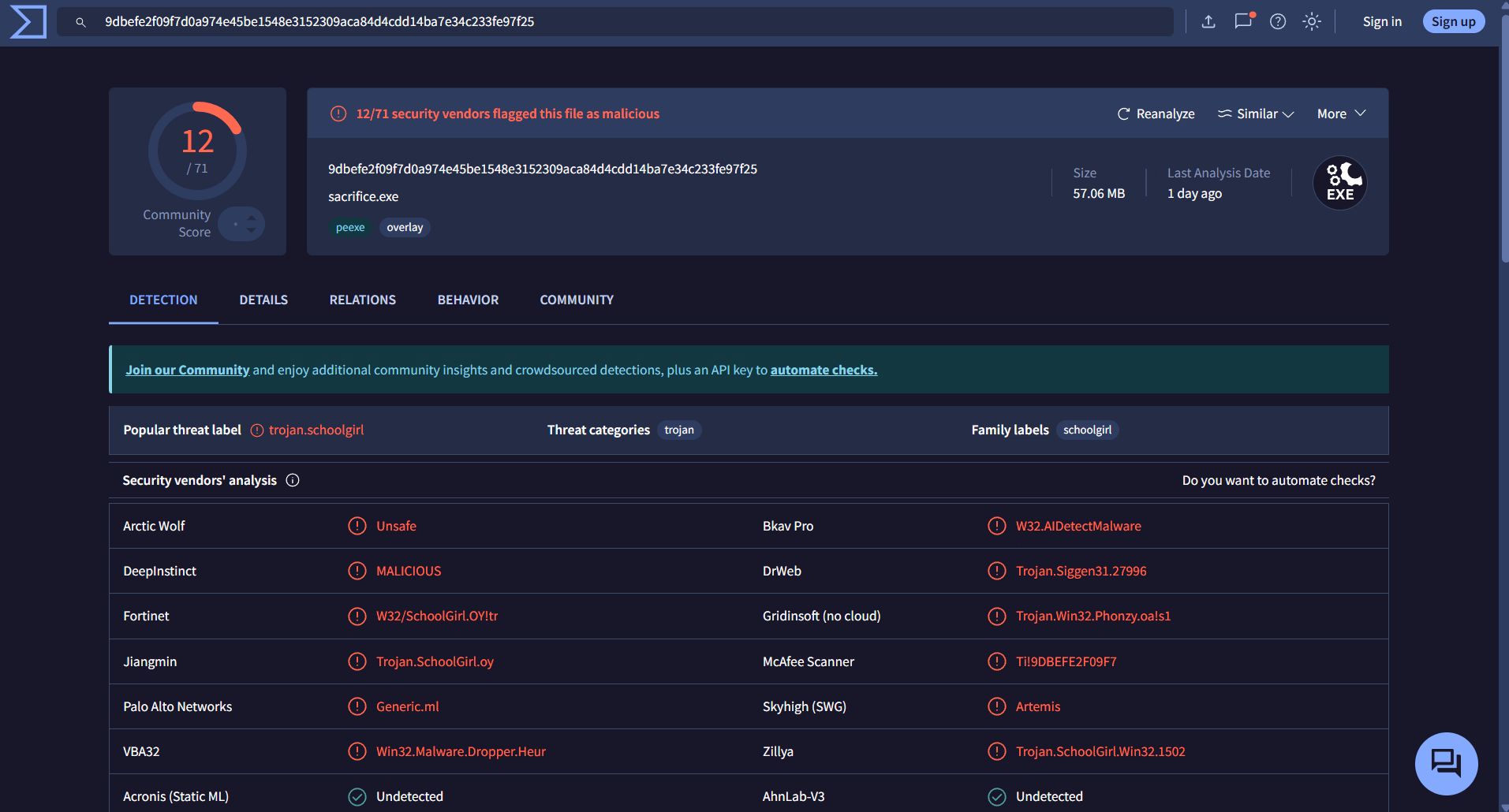Image resolution: width=1509 pixels, height=812 pixels.
Task: Click the search magnifier icon
Action: (x=80, y=22)
